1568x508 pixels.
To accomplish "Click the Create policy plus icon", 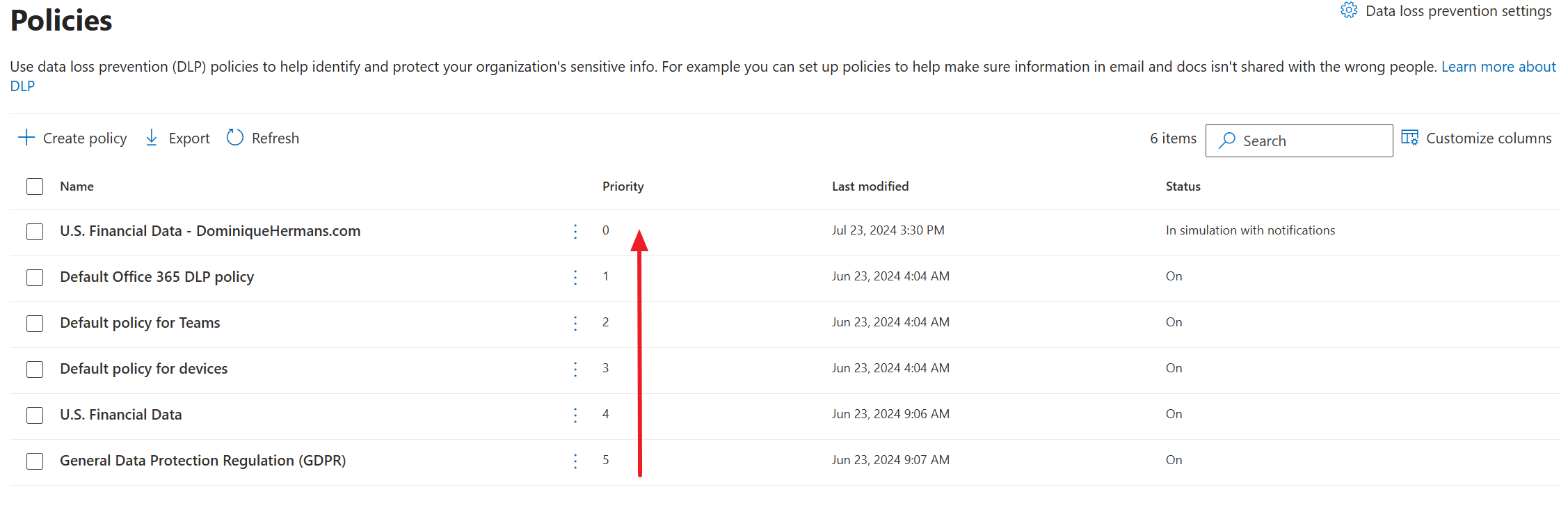I will [x=26, y=138].
